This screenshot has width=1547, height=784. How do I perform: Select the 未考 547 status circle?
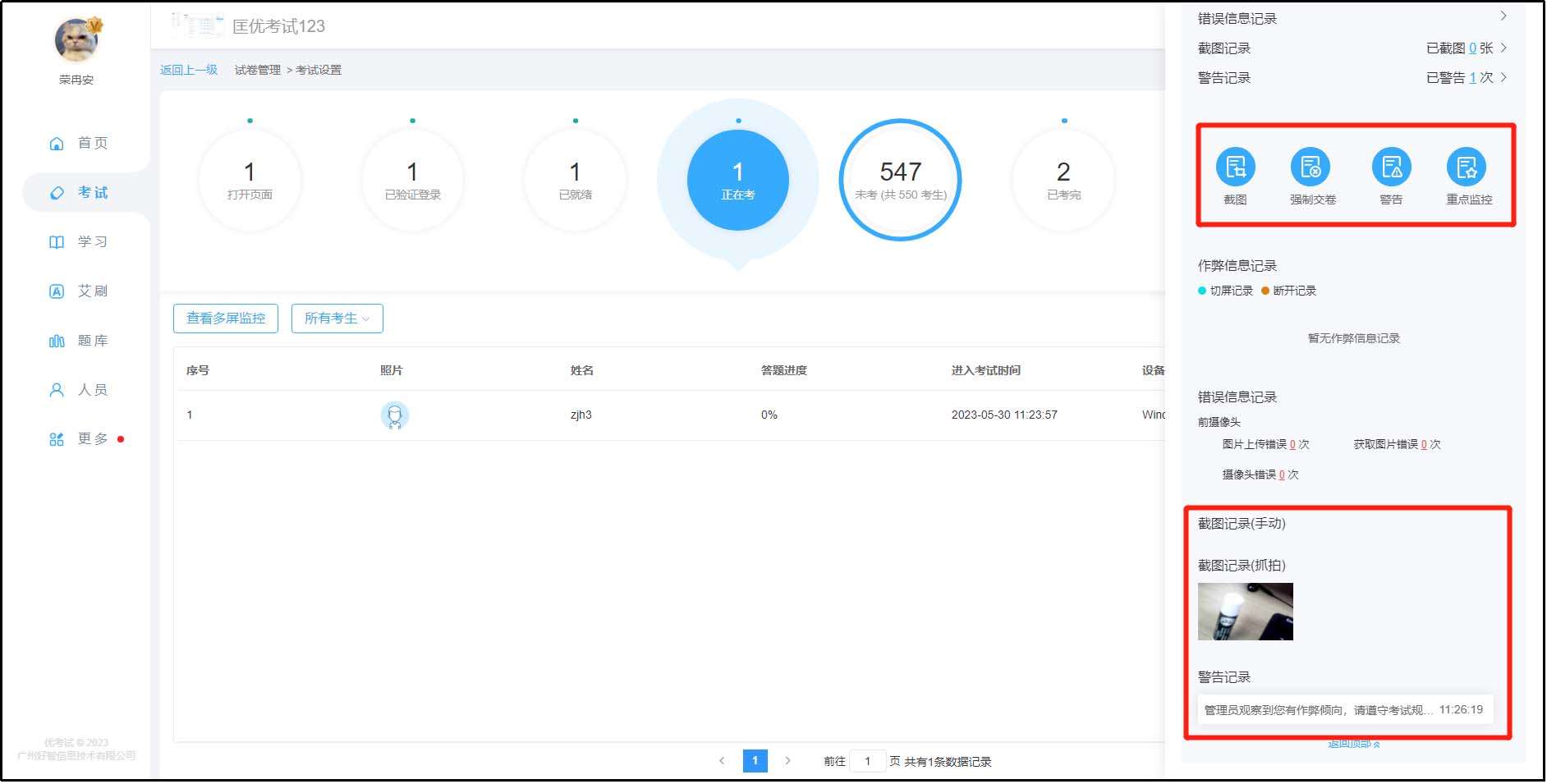pos(900,181)
